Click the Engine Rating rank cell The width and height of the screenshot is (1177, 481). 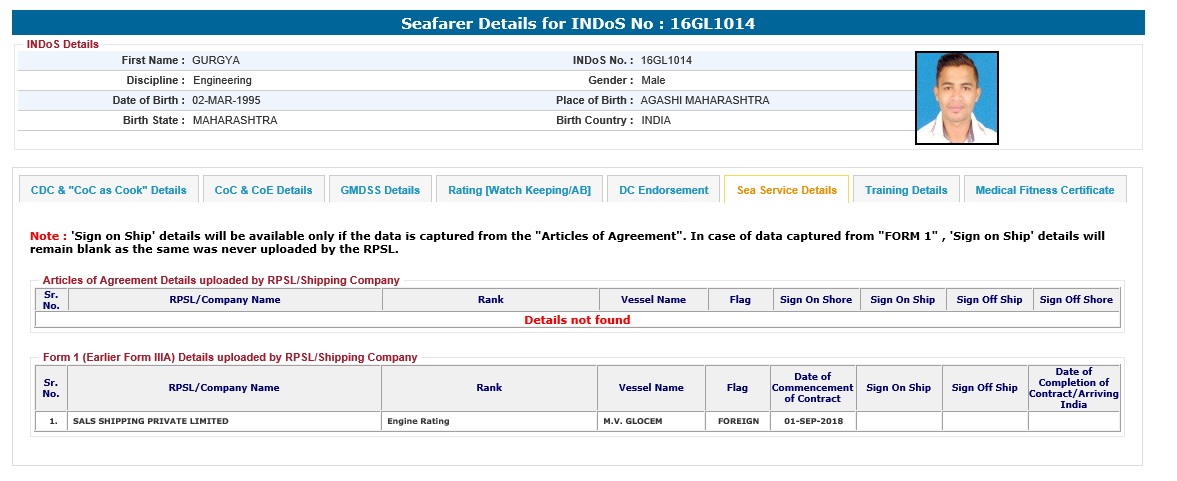click(x=418, y=421)
